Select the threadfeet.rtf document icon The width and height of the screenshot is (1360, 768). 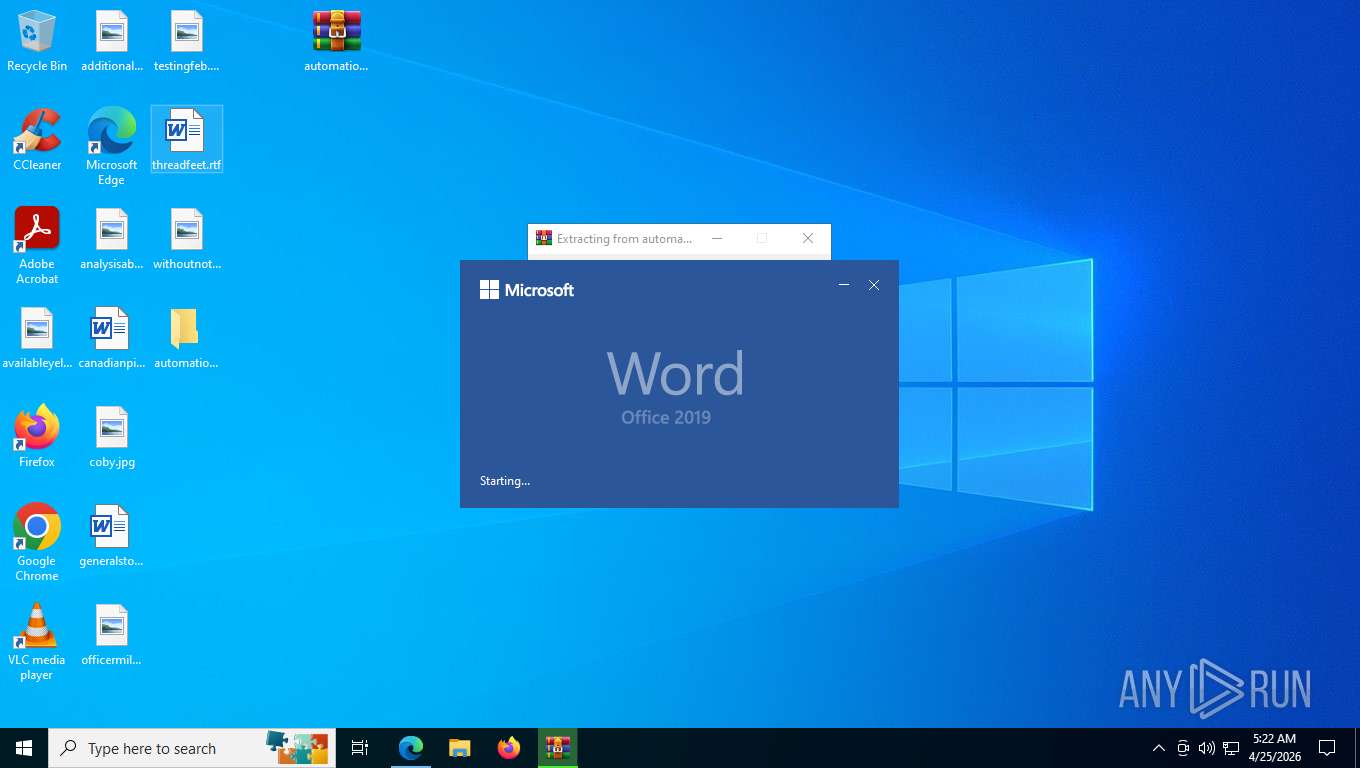tap(187, 140)
